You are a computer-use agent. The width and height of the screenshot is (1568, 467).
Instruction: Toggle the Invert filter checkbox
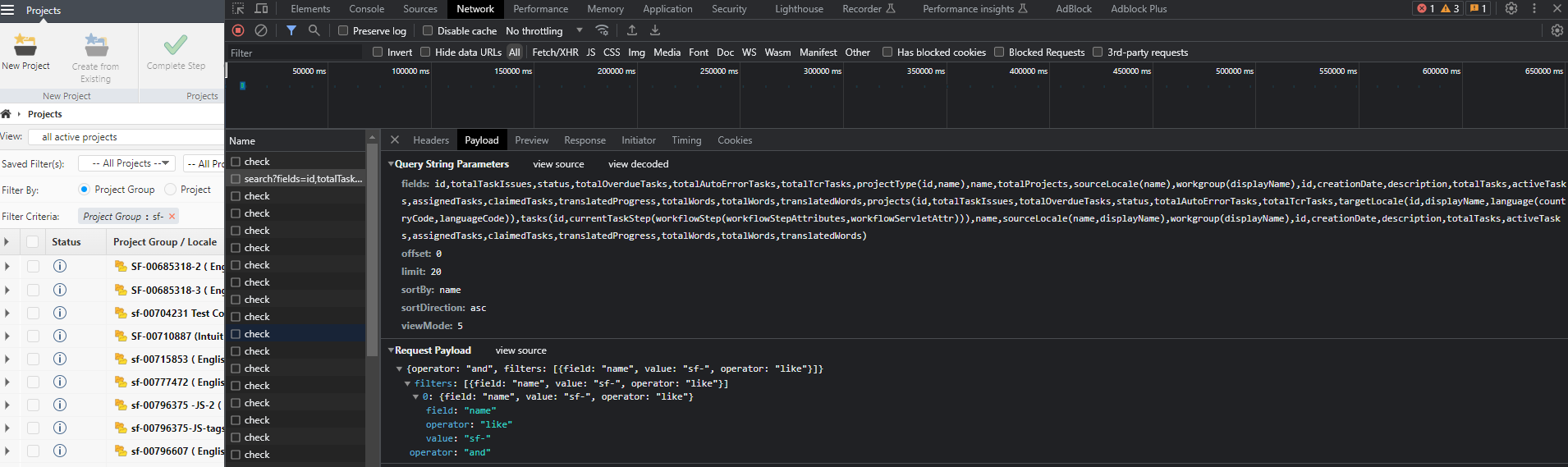click(x=378, y=52)
